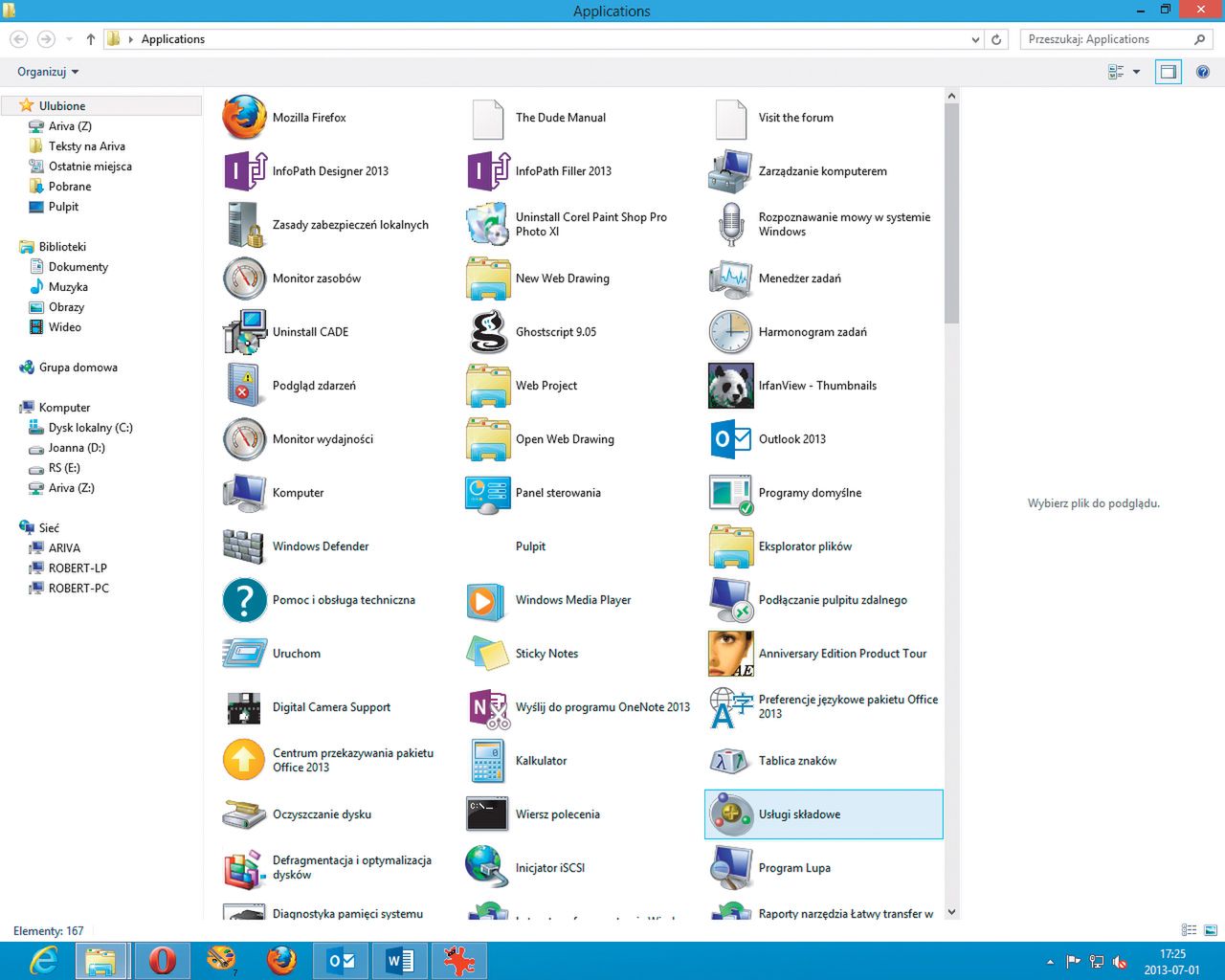Screen dimensions: 1225x980
Task: Open Windows Defender icon
Action: [x=245, y=546]
